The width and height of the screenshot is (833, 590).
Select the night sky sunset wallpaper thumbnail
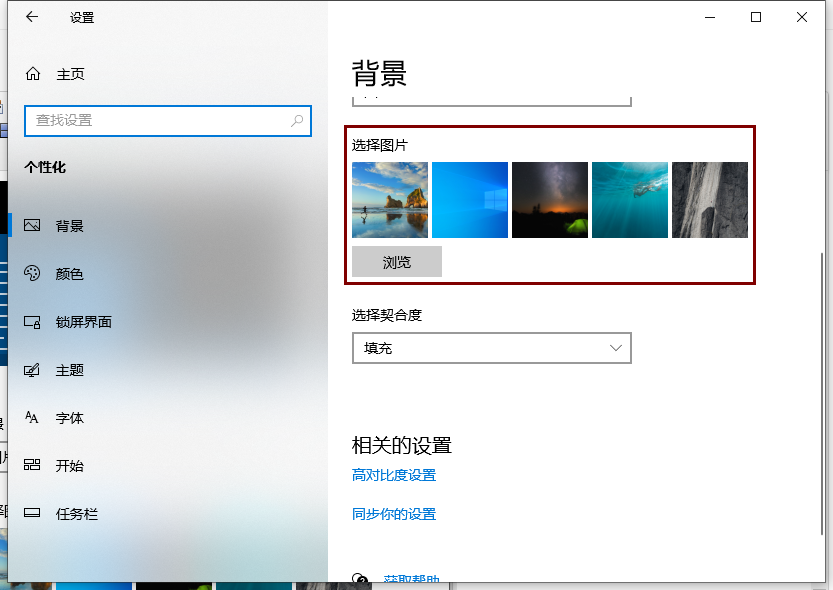pos(549,199)
